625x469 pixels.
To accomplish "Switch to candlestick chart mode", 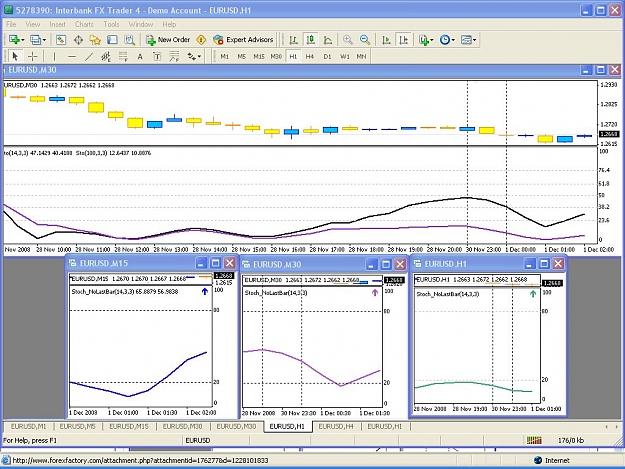I will coord(310,40).
